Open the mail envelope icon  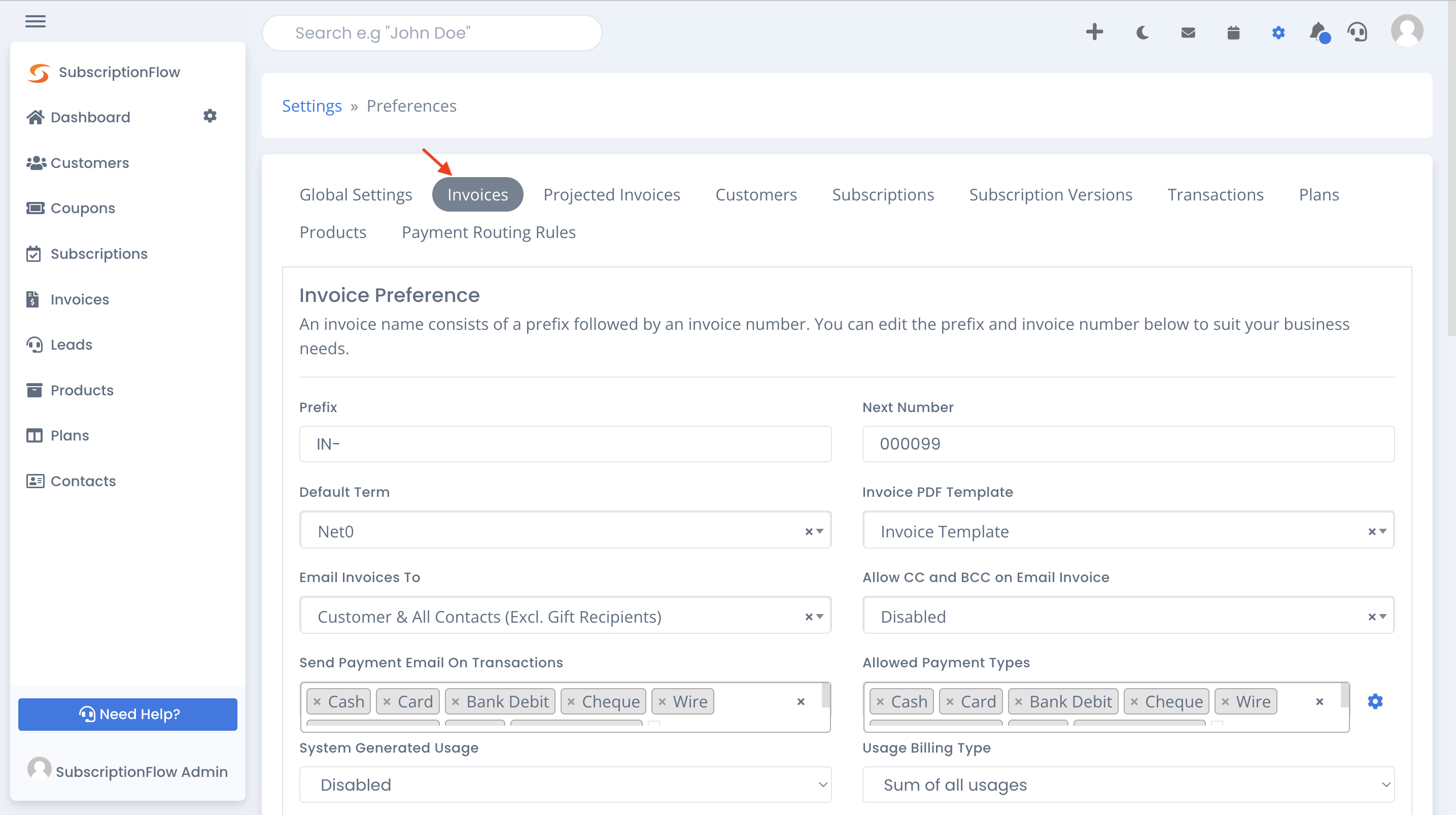(1188, 33)
